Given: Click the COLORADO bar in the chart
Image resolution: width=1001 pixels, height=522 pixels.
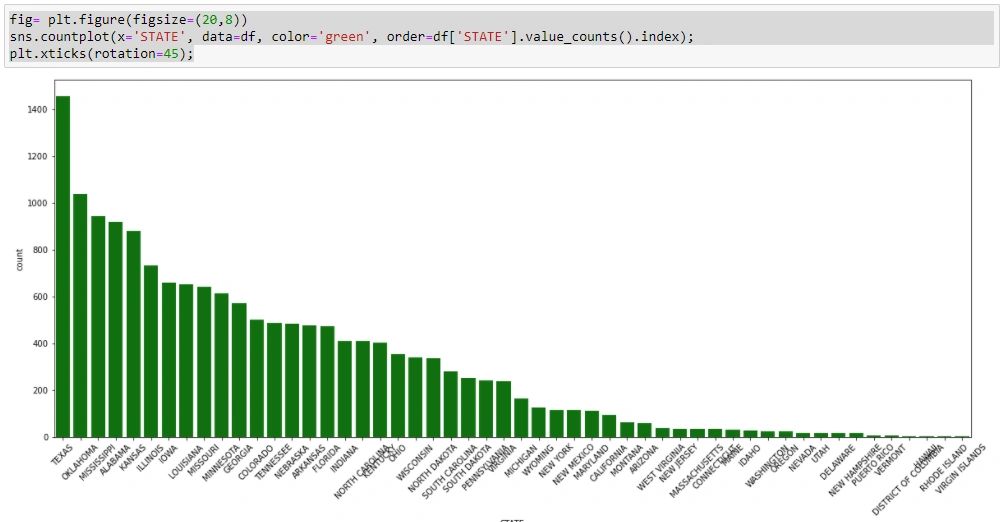Looking at the screenshot, I should 257,378.
